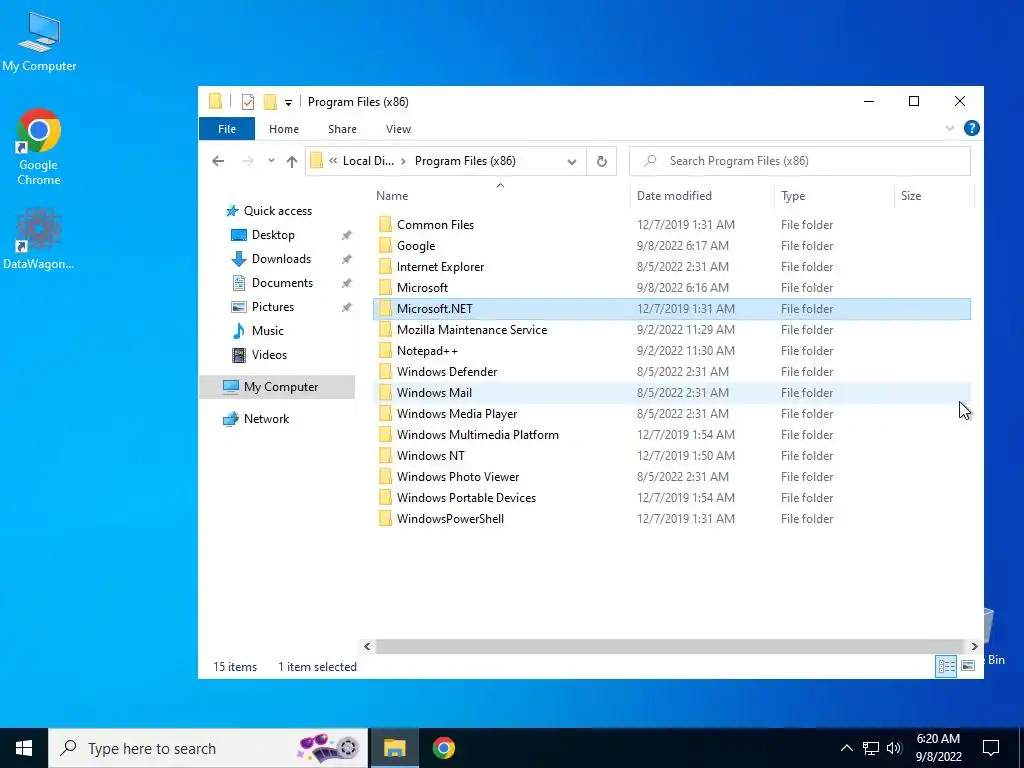Open Pictures in the navigation pane
The height and width of the screenshot is (768, 1024).
(273, 306)
